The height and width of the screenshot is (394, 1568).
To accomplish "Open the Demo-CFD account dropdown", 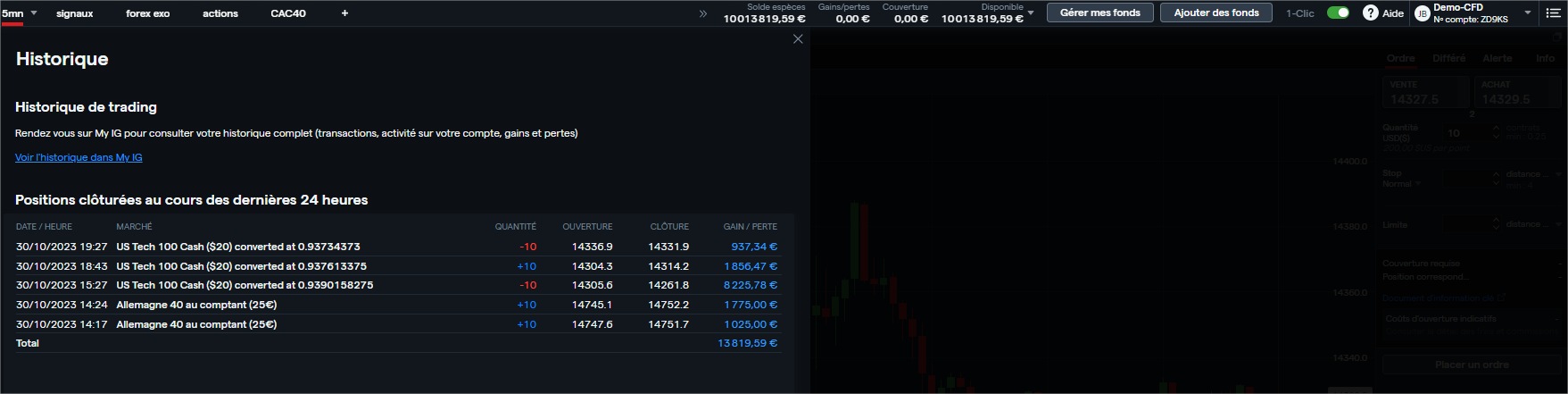I will pyautogui.click(x=1528, y=13).
